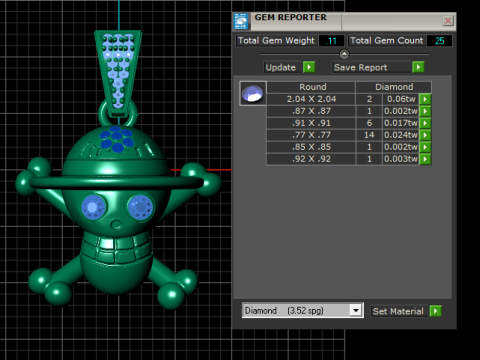Click the Total Gem Count value 25

(x=439, y=41)
